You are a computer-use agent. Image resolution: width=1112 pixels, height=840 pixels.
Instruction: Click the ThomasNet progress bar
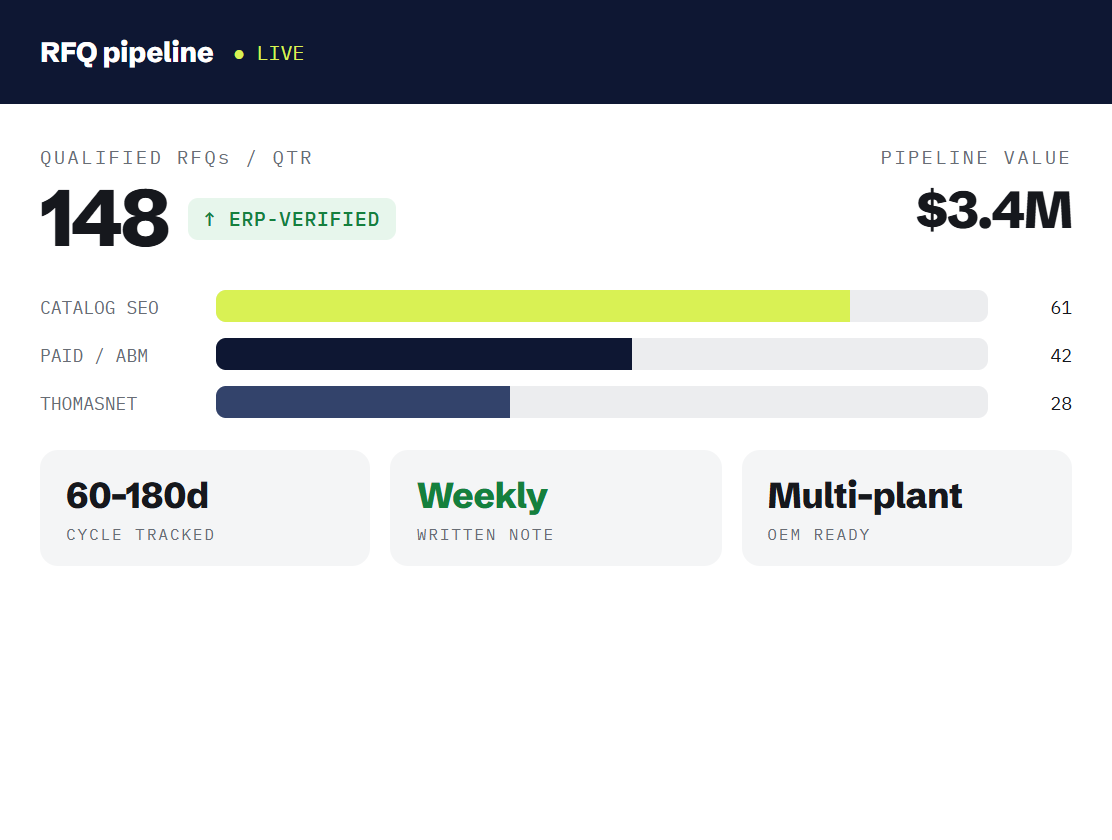pyautogui.click(x=601, y=402)
